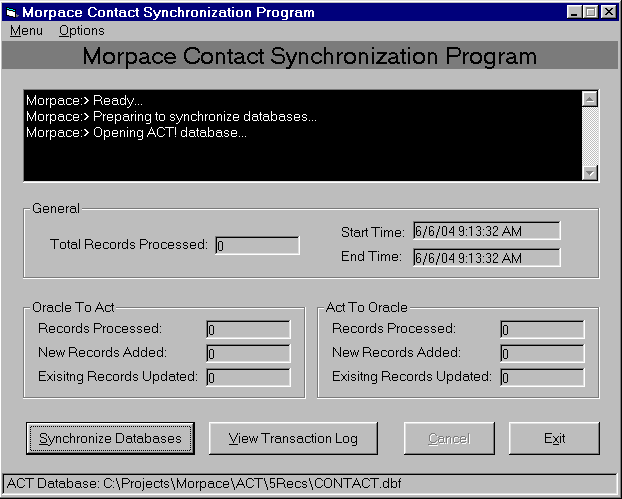
Task: Click Oracle To Act Exisitng Records Updated field
Action: click(248, 377)
